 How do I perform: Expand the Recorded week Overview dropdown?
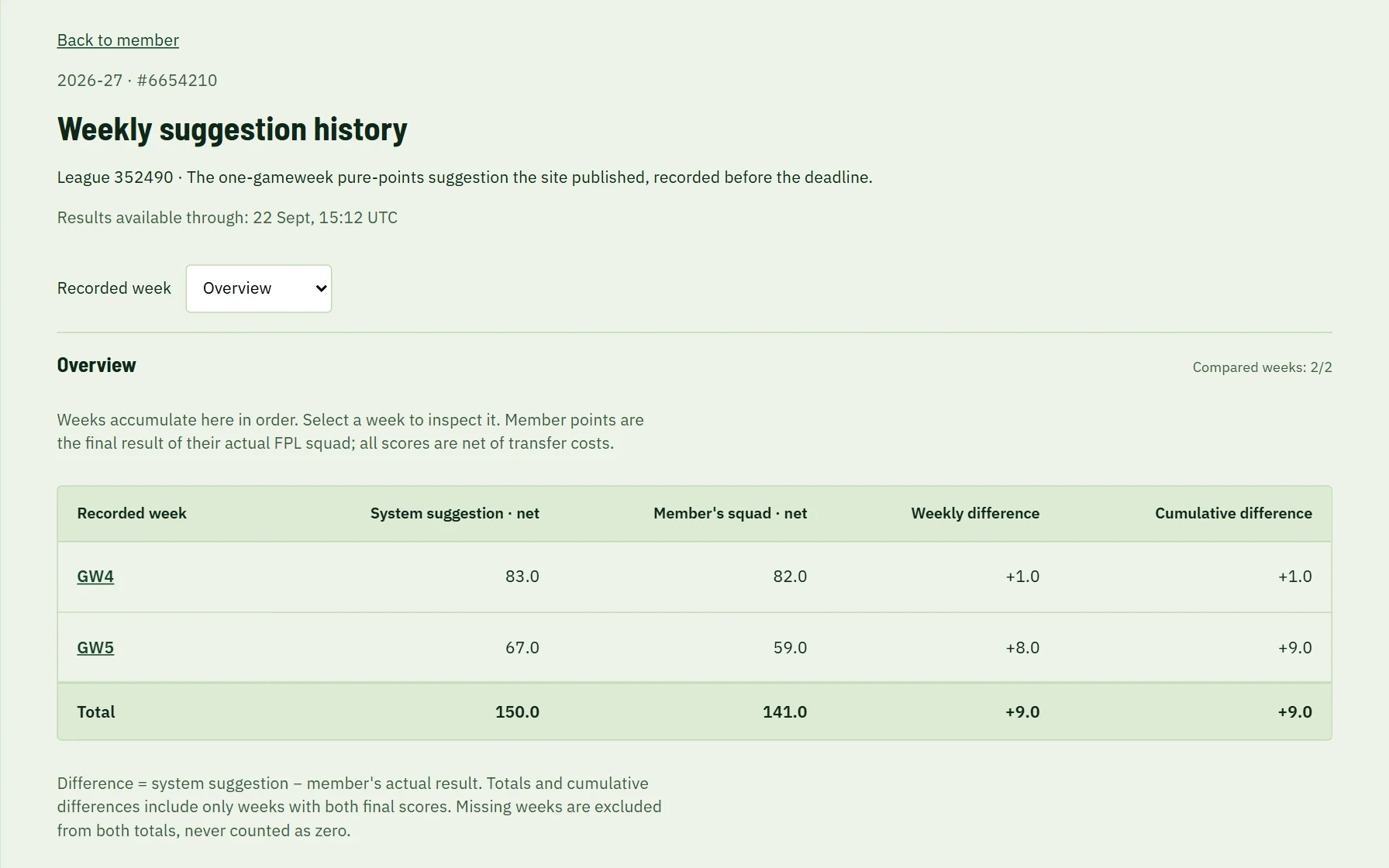259,288
